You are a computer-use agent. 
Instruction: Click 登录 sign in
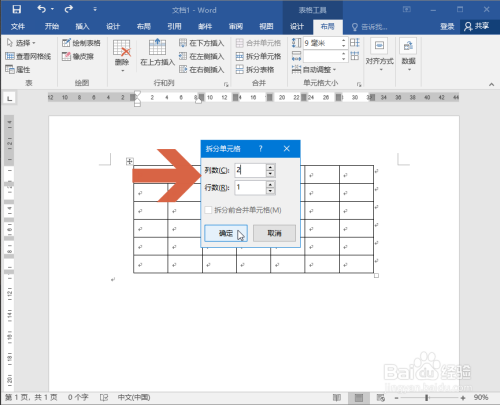click(447, 27)
